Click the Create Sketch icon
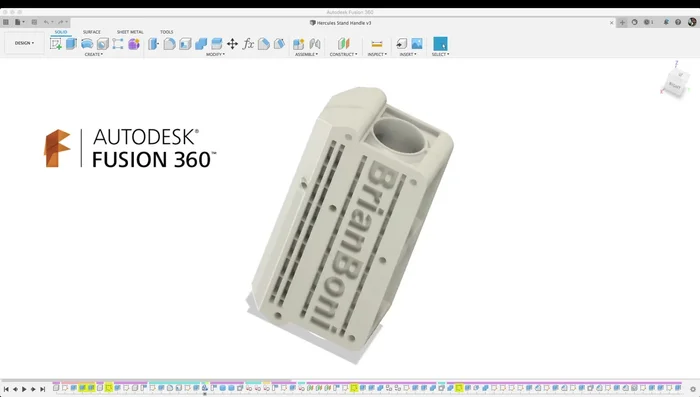This screenshot has width=700, height=397. click(x=56, y=44)
